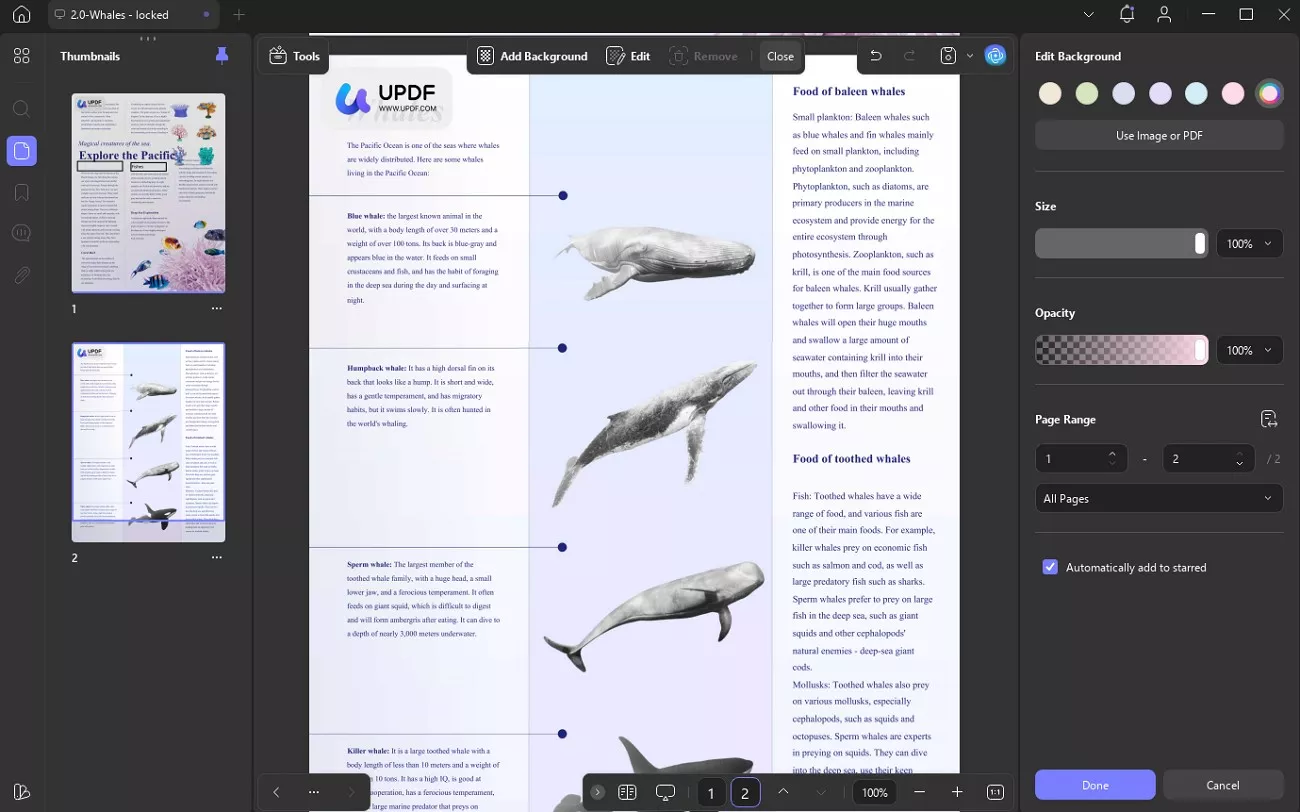The image size is (1300, 812).
Task: Expand the save button's dropdown arrow
Action: tap(968, 55)
